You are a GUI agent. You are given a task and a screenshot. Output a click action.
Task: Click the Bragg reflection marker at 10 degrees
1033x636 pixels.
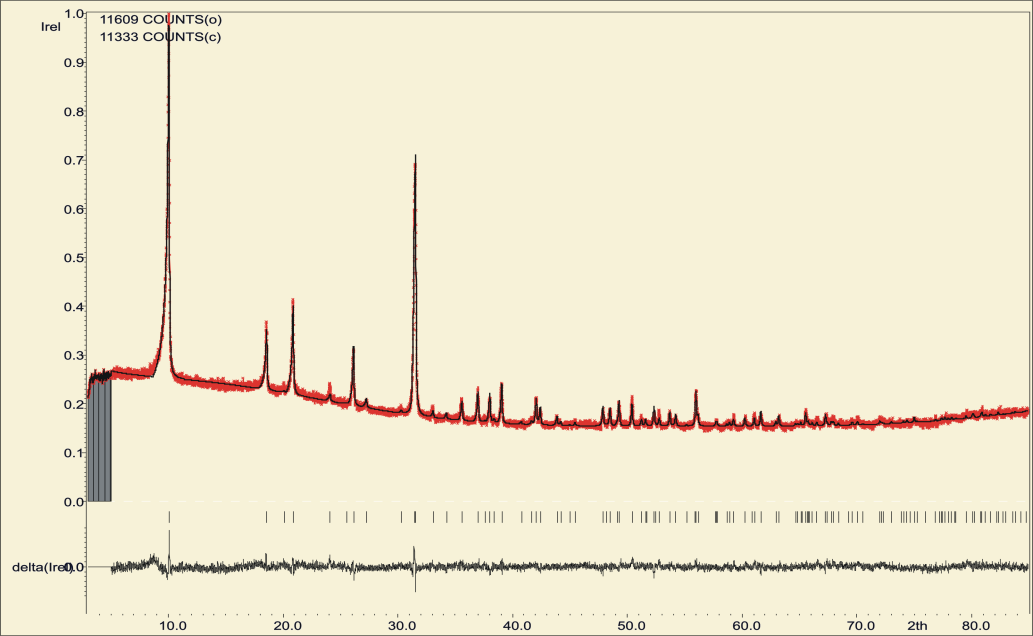pyautogui.click(x=169, y=517)
